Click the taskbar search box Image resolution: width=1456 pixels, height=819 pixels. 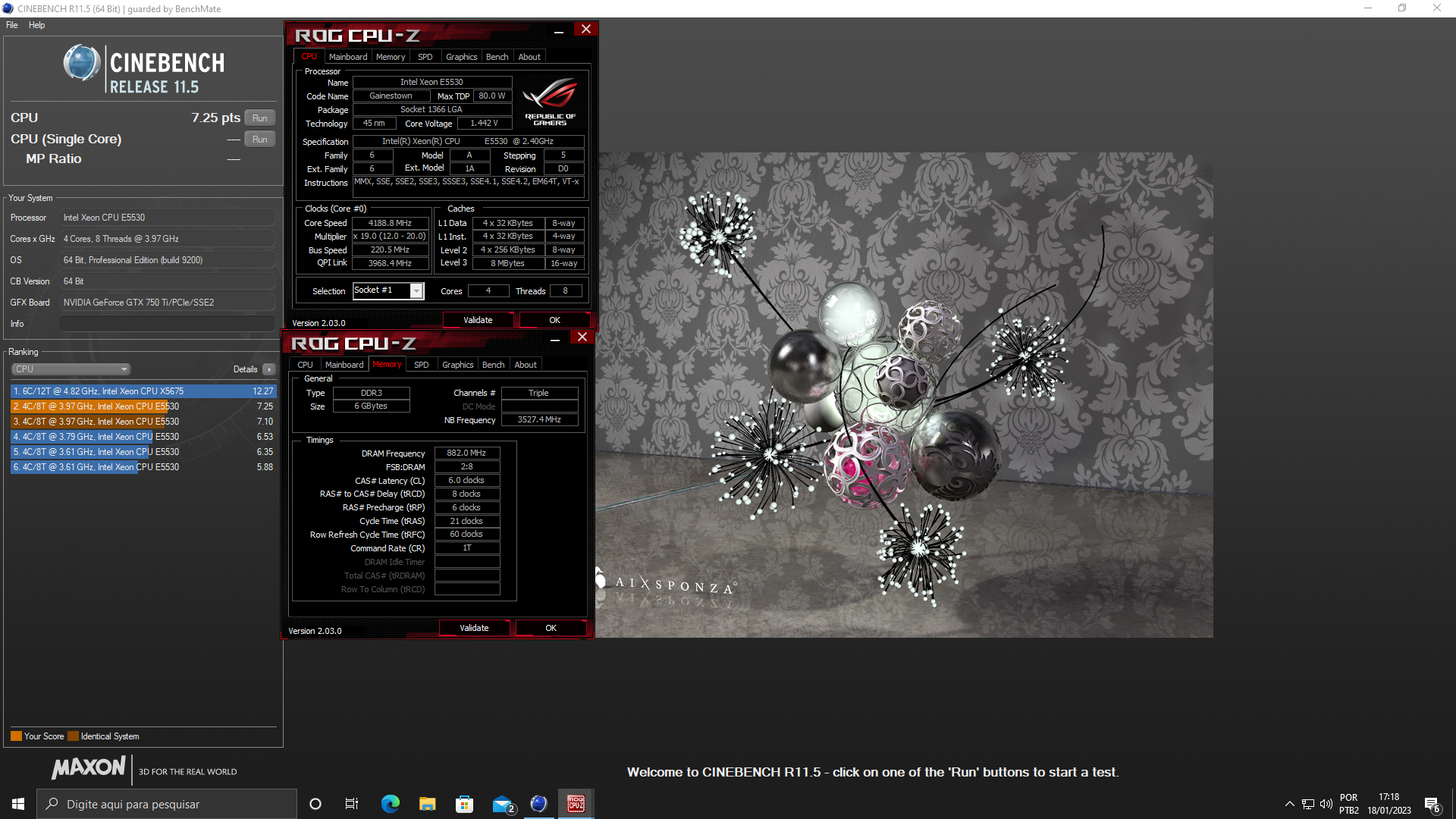click(x=167, y=804)
